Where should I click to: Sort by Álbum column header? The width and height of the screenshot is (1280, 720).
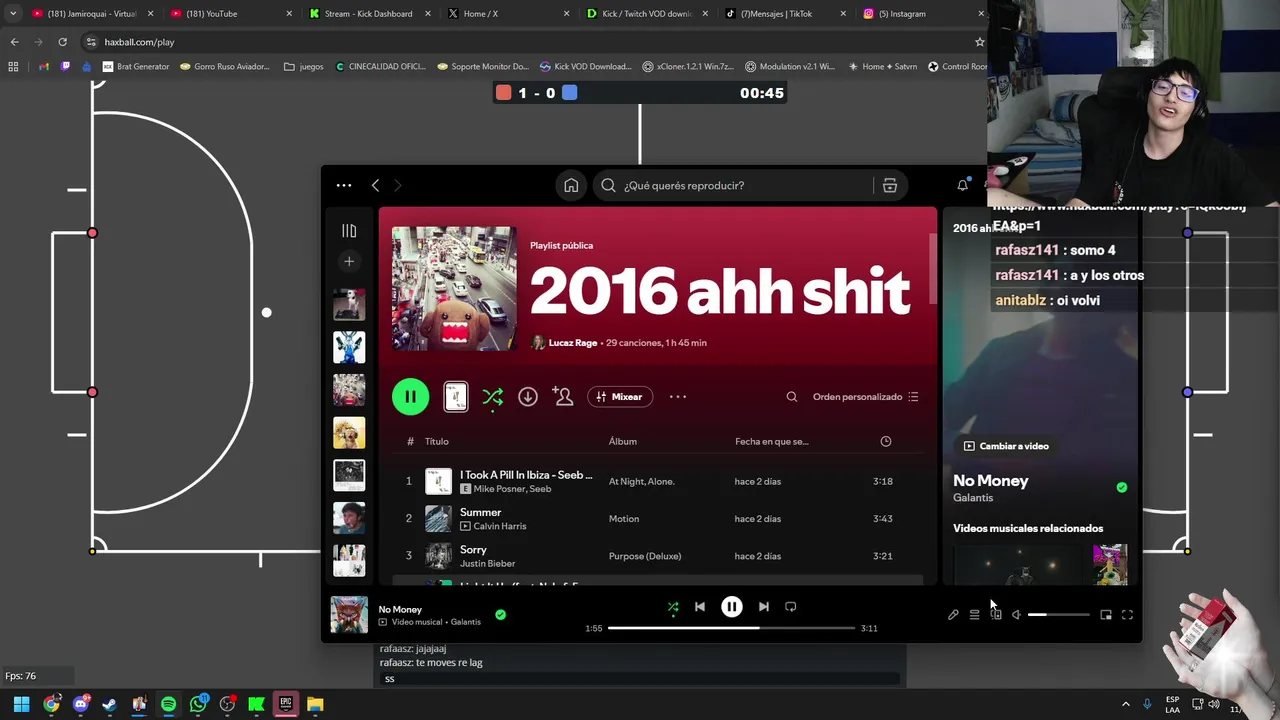[622, 441]
